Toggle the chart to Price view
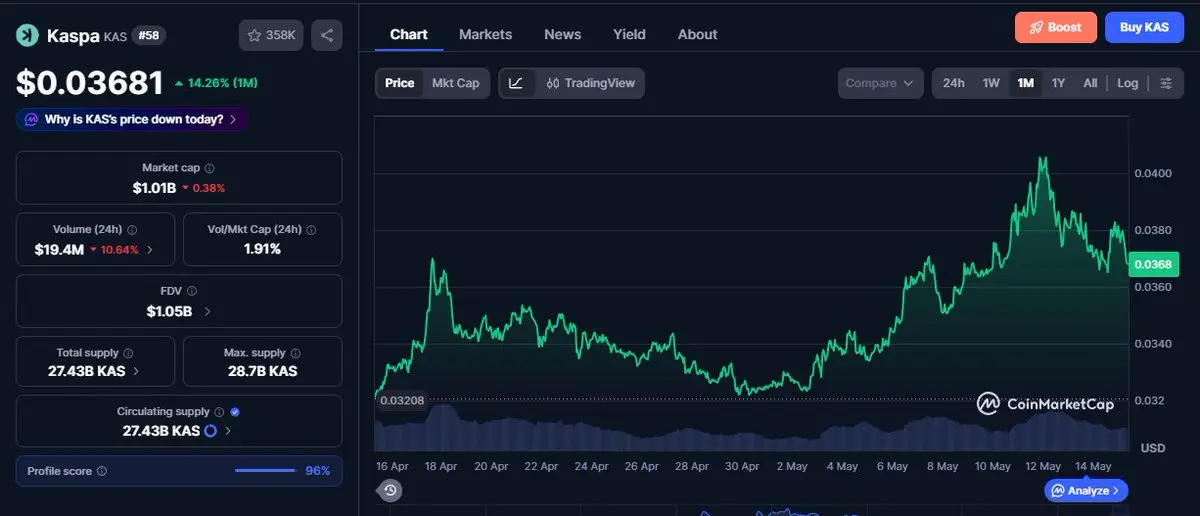The image size is (1200, 516). click(400, 83)
